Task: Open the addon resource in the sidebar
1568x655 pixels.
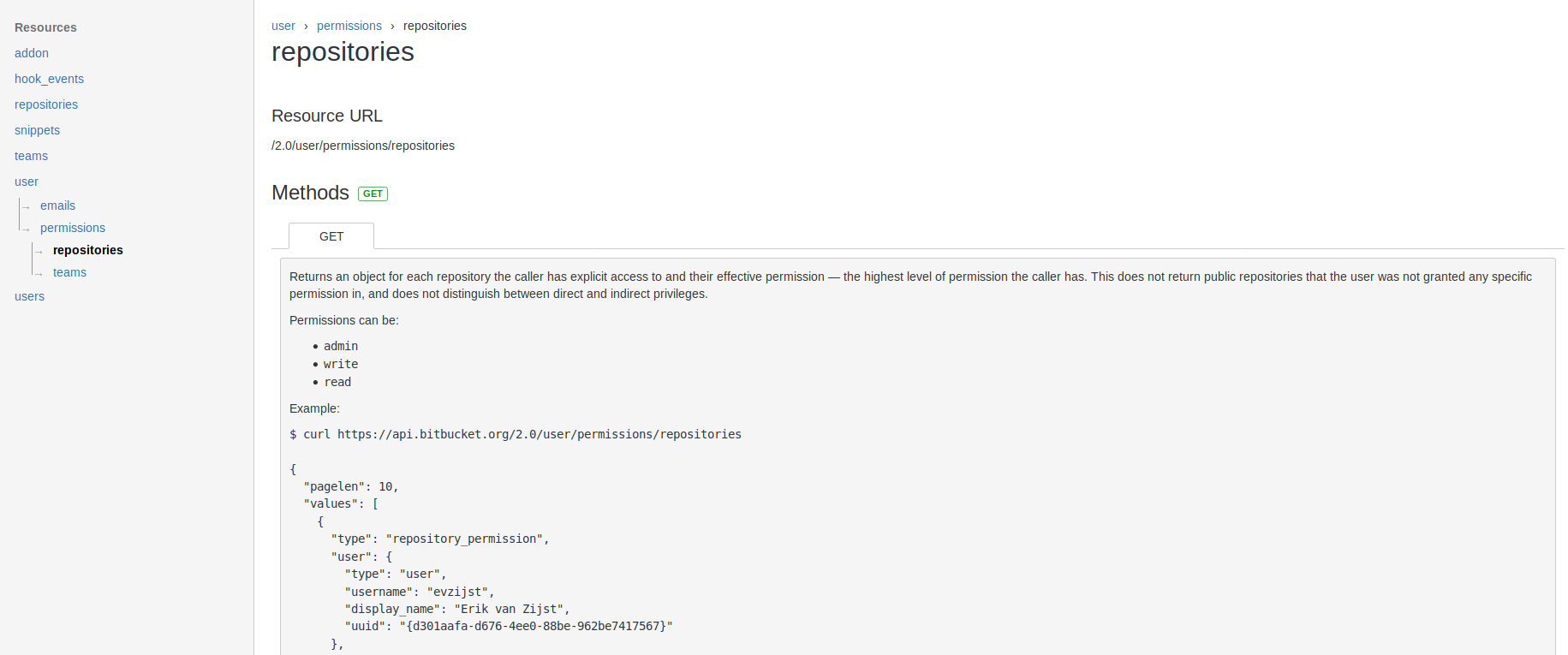Action: click(x=31, y=53)
